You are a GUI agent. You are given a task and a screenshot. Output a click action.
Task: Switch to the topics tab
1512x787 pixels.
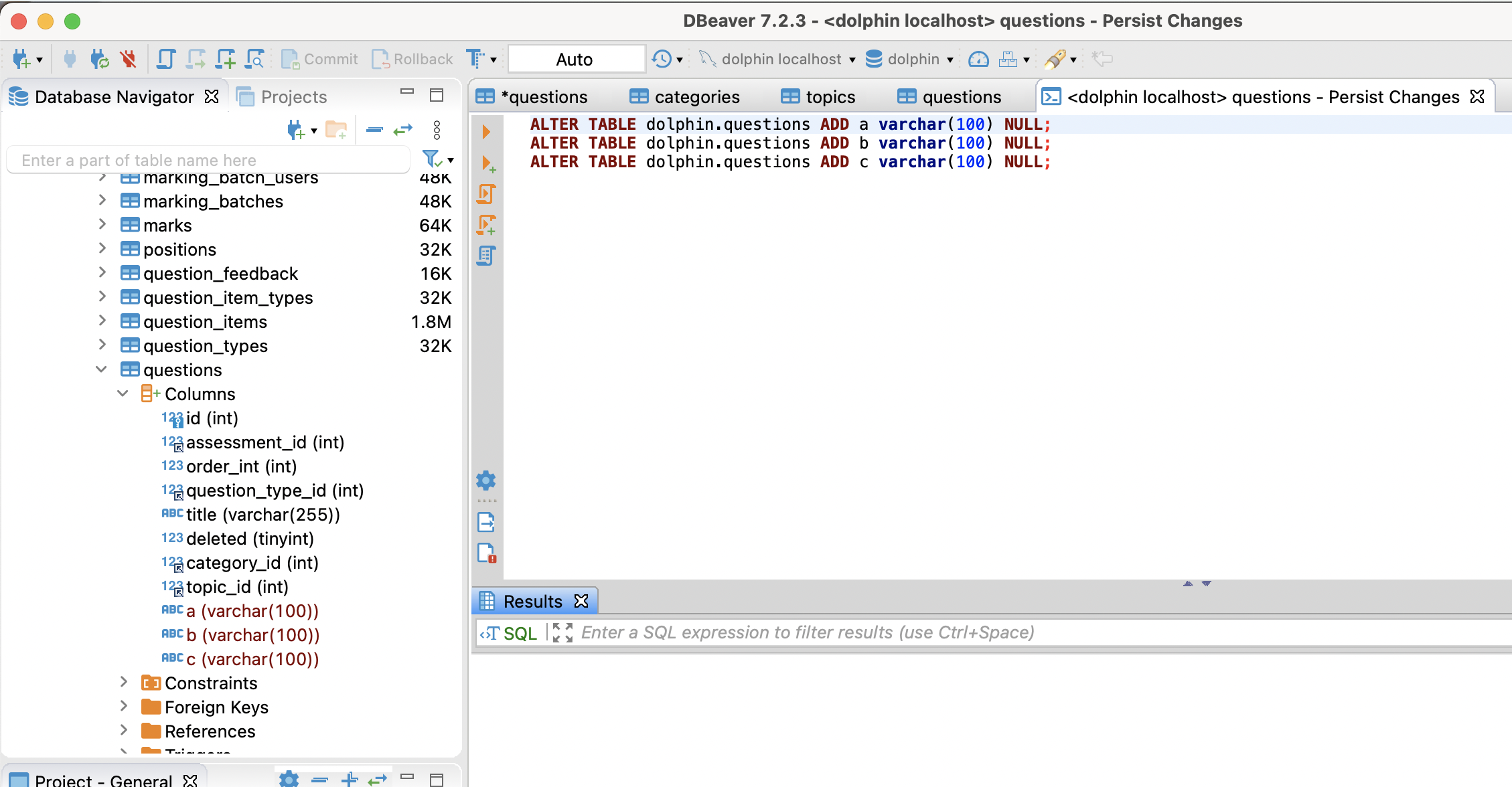click(x=830, y=96)
